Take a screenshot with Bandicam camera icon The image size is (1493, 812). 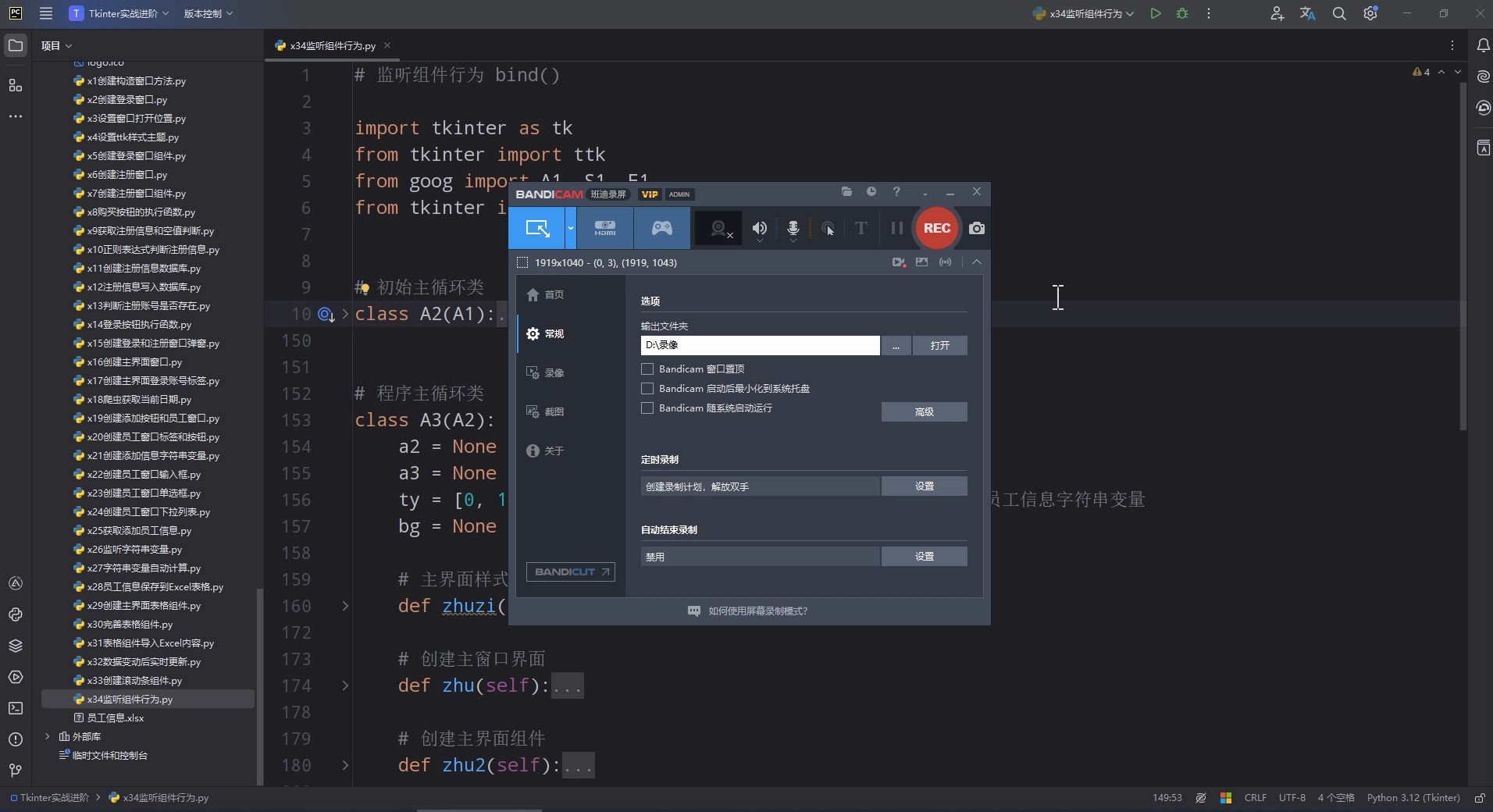point(977,229)
